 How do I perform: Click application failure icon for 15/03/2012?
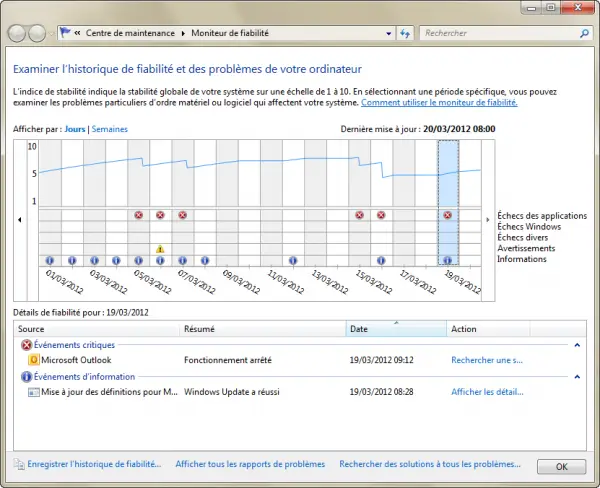tap(359, 215)
